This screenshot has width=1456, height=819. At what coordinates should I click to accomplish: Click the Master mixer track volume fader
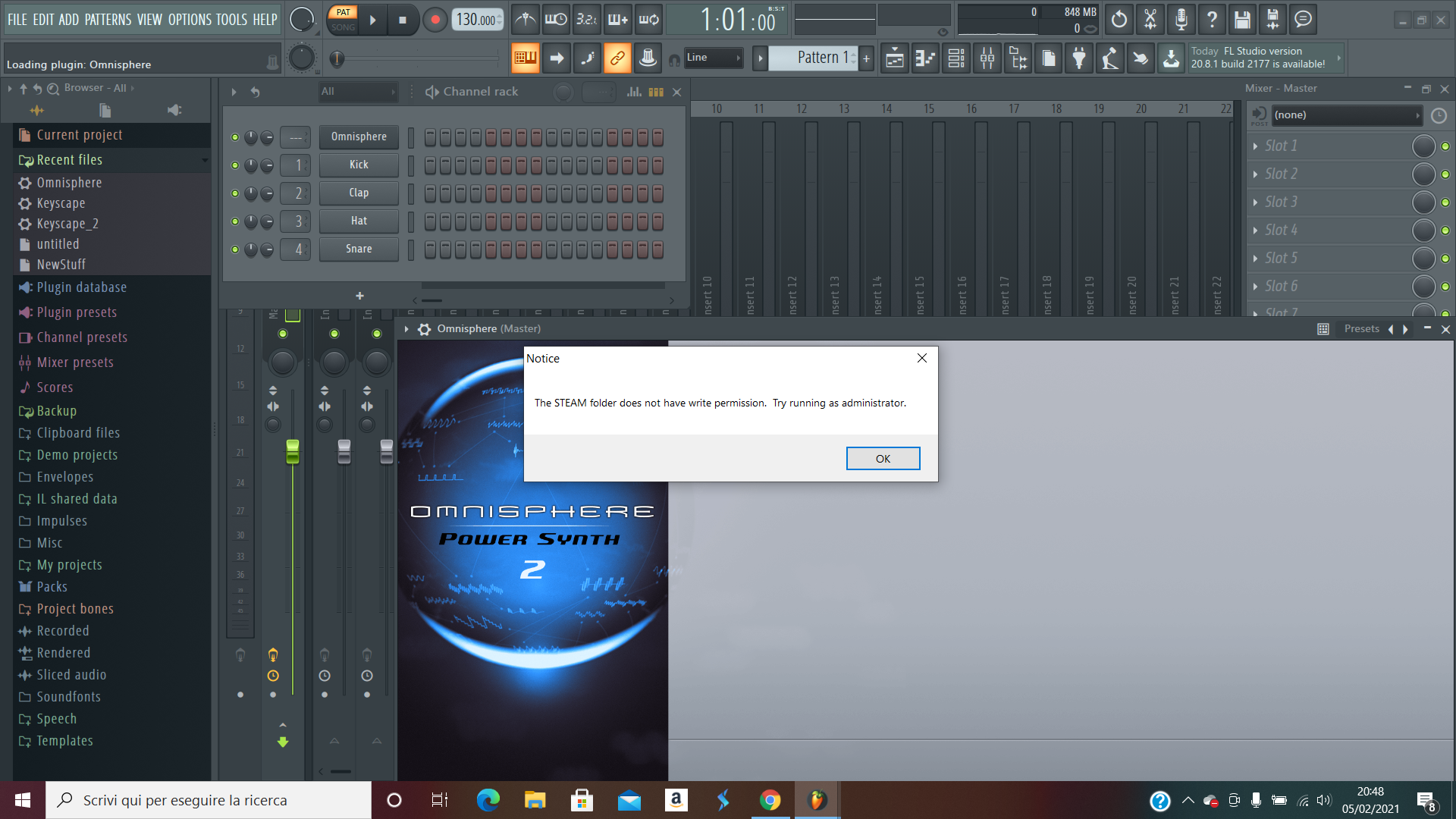pos(293,451)
